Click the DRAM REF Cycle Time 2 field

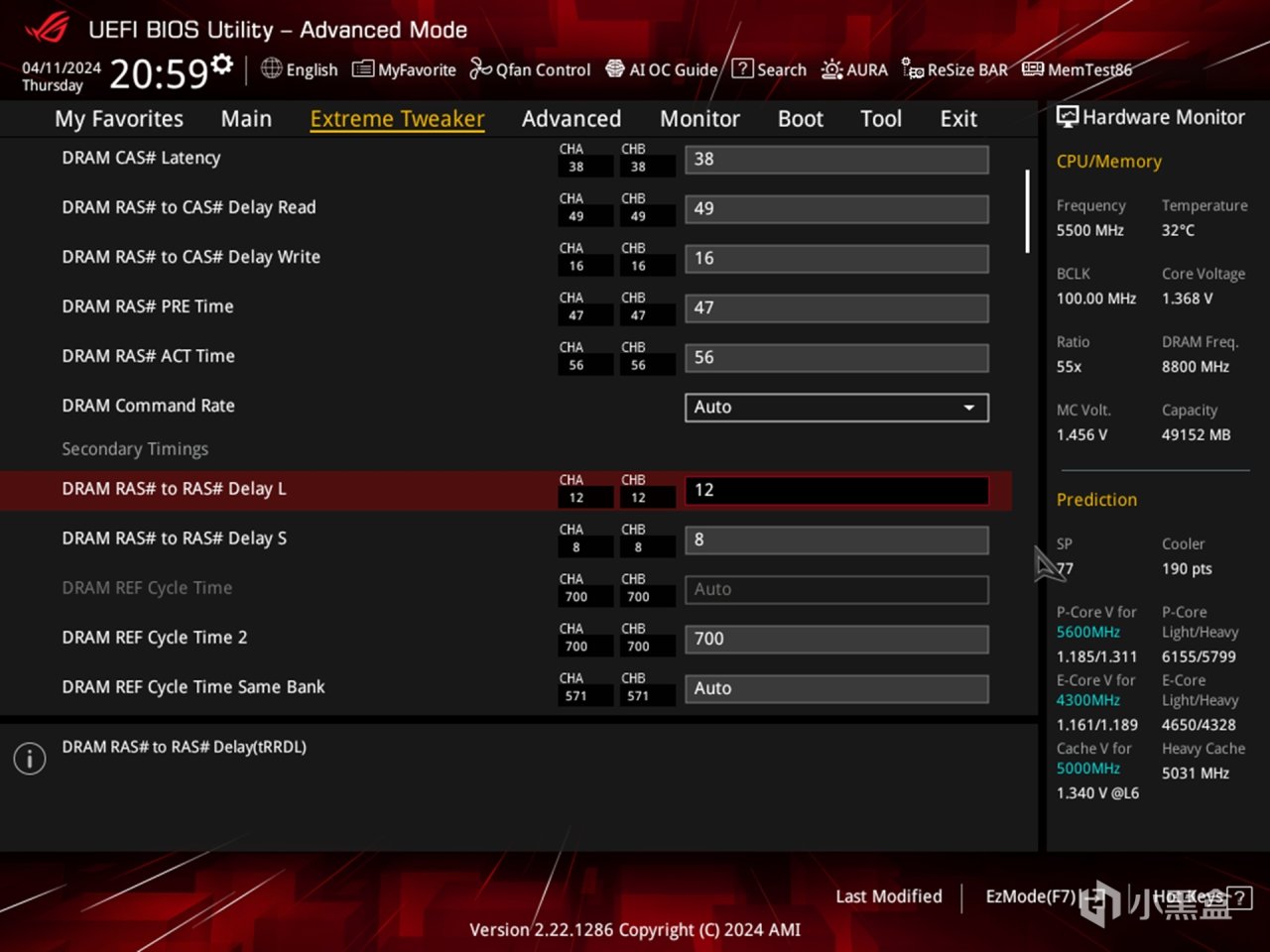coord(836,640)
